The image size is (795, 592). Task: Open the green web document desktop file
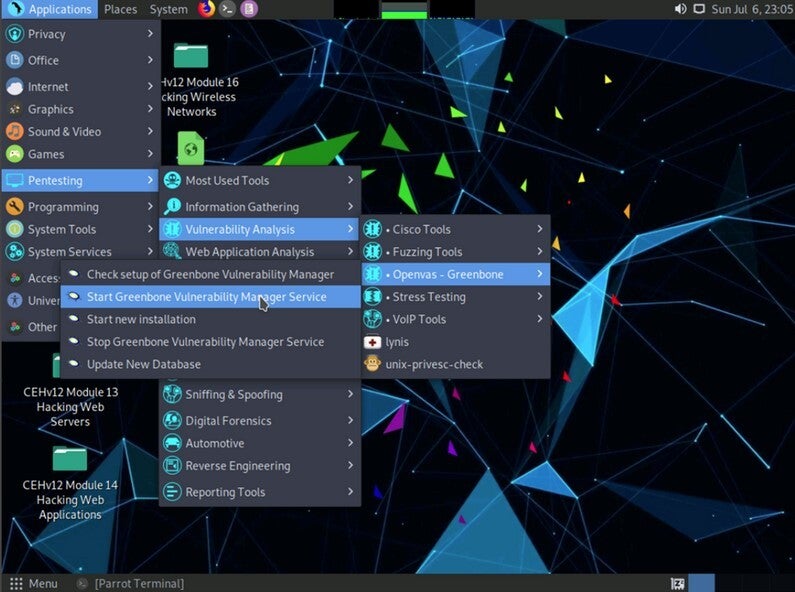click(191, 148)
